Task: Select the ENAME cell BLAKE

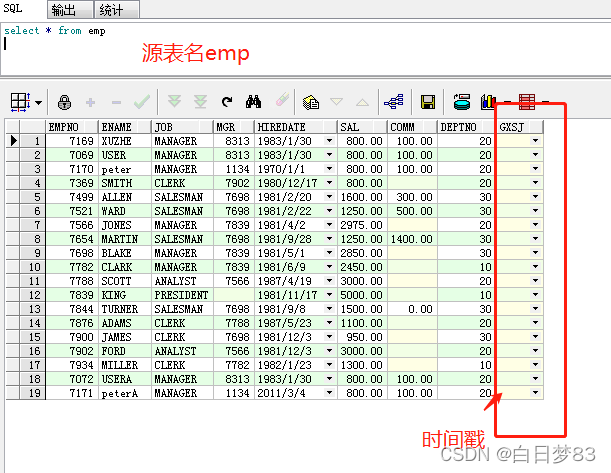Action: (125, 253)
